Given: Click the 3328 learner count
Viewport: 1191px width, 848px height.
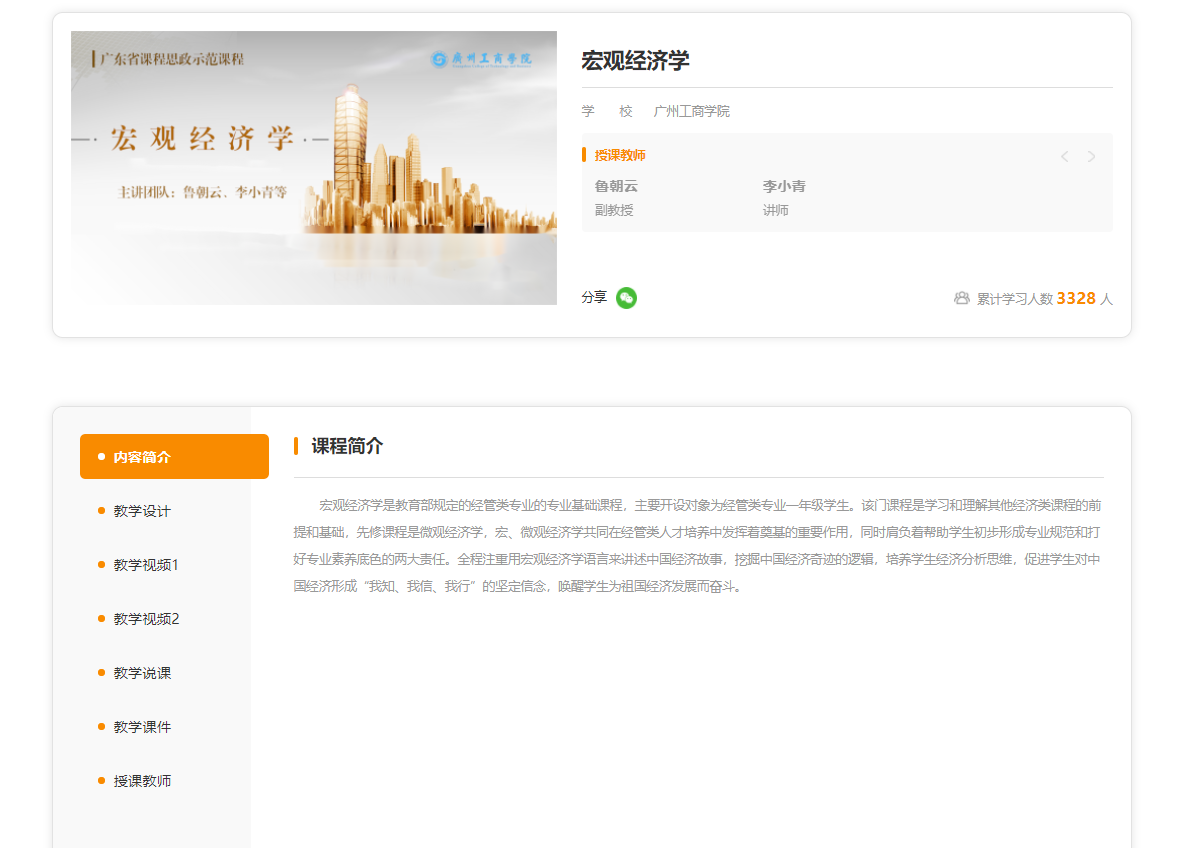Looking at the screenshot, I should [1076, 298].
